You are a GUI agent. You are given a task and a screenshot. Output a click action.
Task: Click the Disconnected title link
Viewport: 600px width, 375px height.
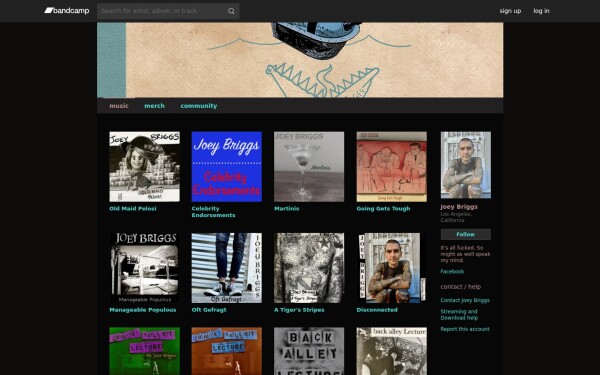click(377, 310)
